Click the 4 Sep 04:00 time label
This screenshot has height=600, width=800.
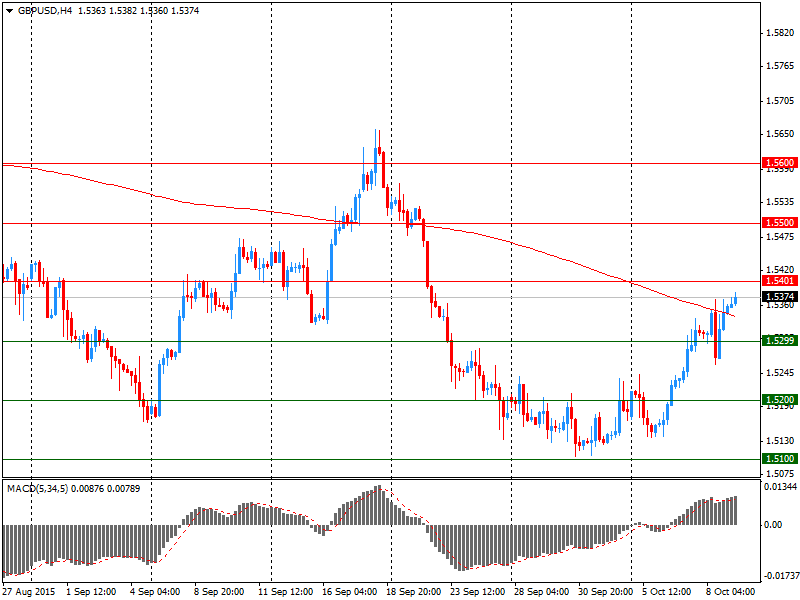tap(155, 592)
